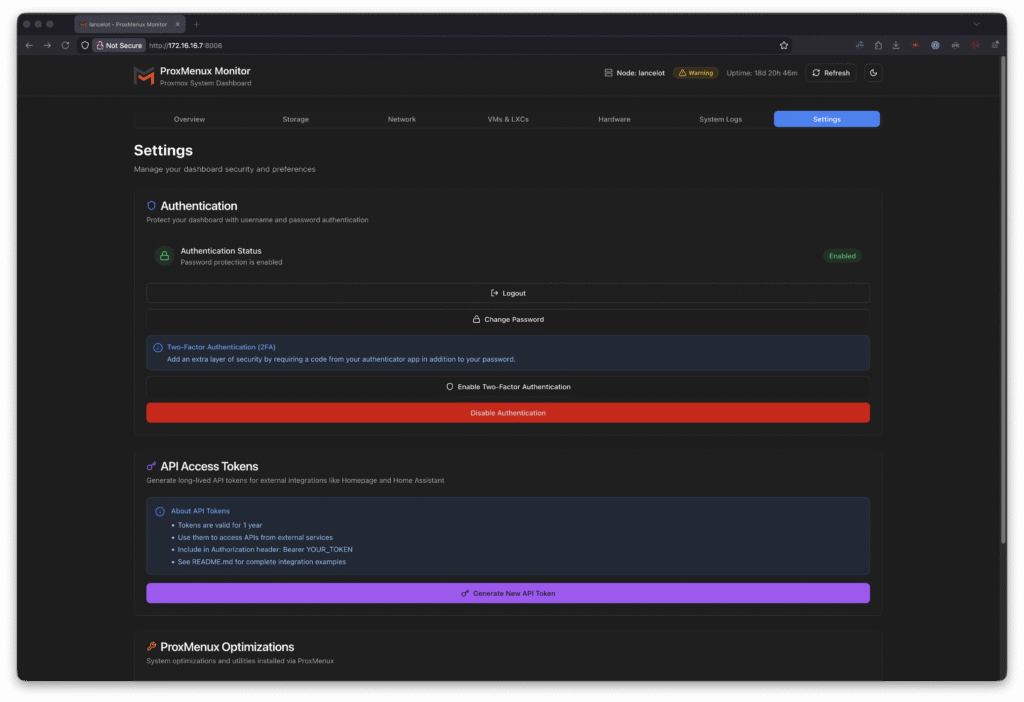Image resolution: width=1024 pixels, height=702 pixels.
Task: Click the Change Password button
Action: [508, 320]
